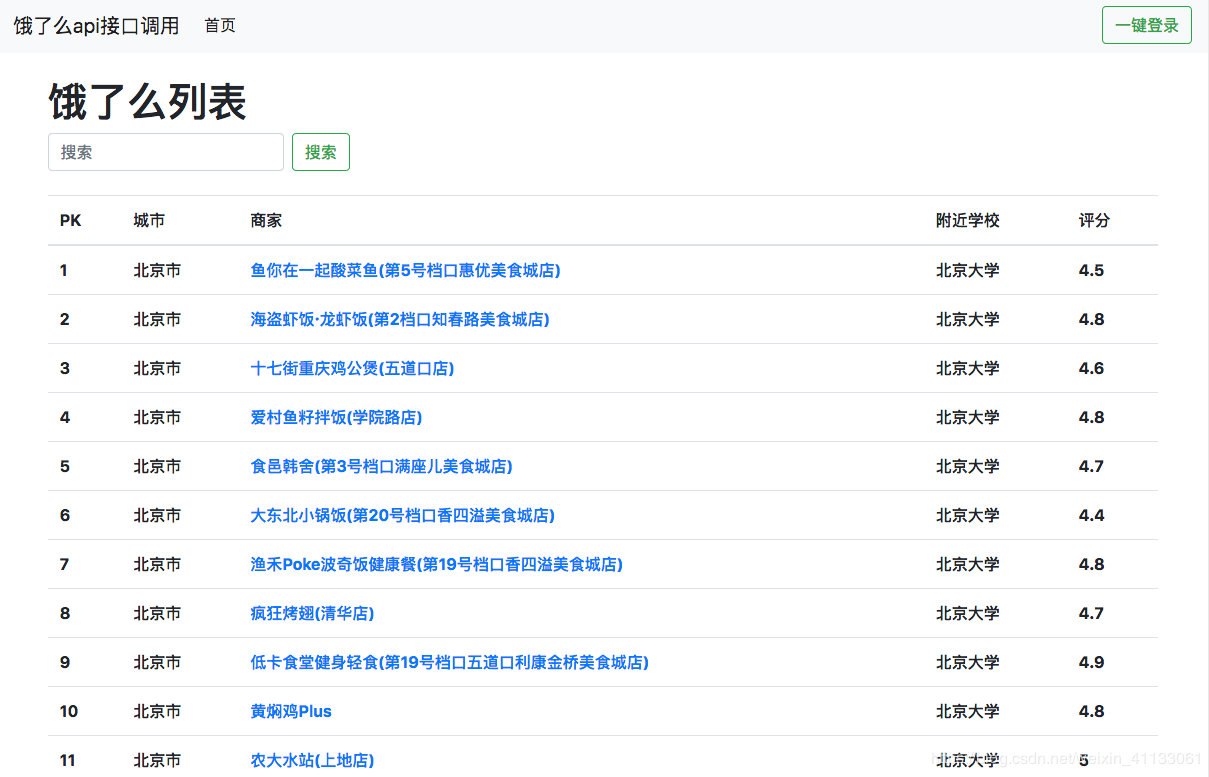Click 北京市 in row 2
1209x777 pixels.
[157, 319]
